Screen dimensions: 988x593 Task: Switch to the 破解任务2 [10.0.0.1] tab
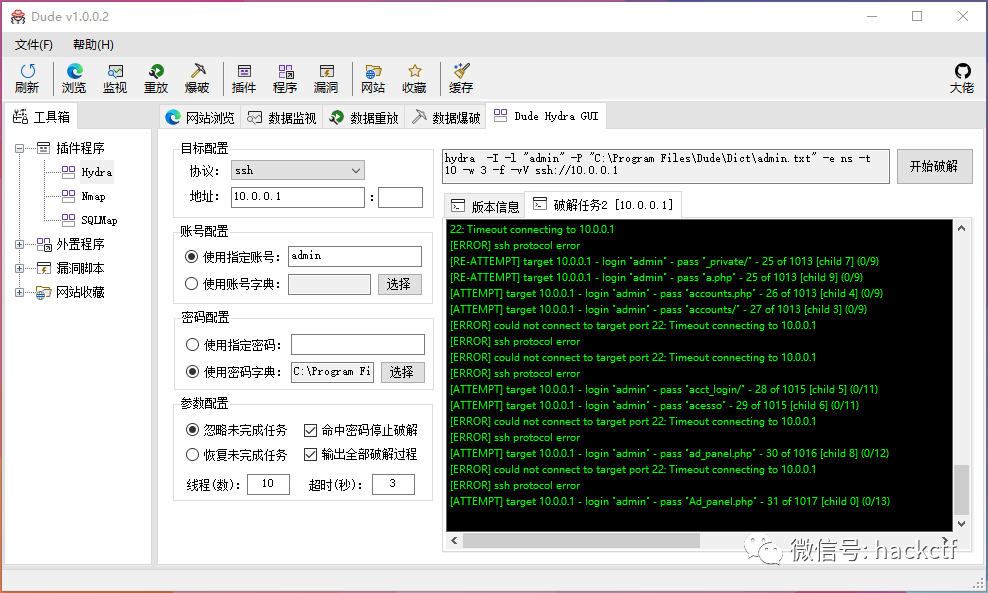[603, 205]
